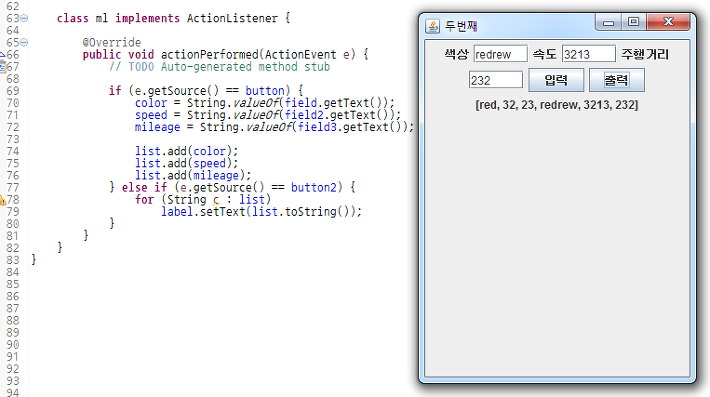Click button2 in the else if condition
Image resolution: width=710 pixels, height=397 pixels.
click(313, 187)
